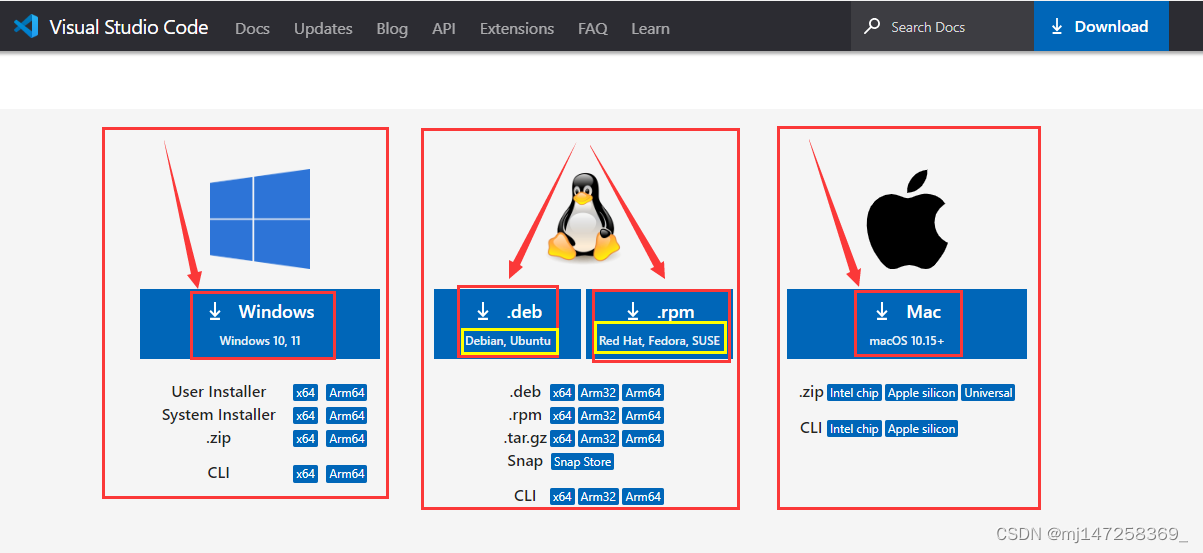Click the Linux Tux penguin image
Image resolution: width=1203 pixels, height=553 pixels.
(583, 218)
